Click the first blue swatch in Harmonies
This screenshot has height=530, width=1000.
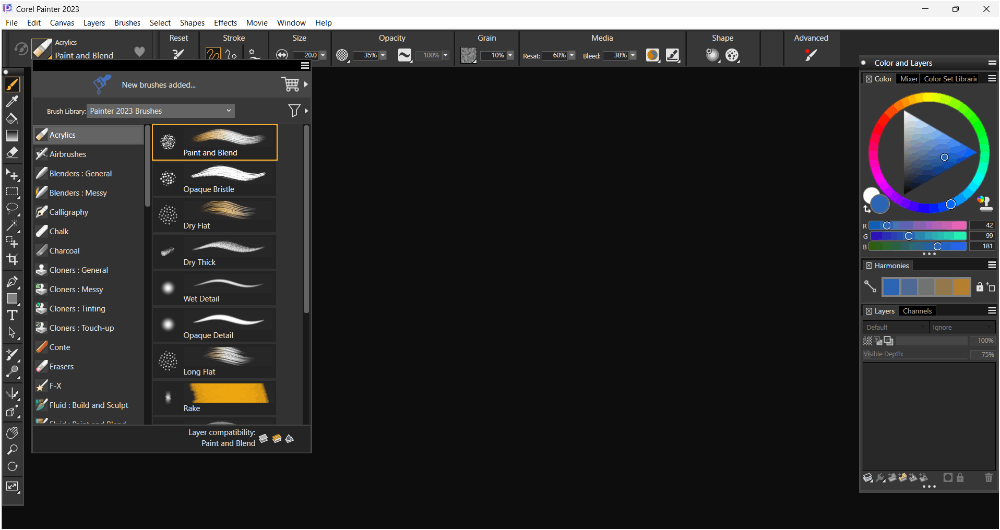890,287
